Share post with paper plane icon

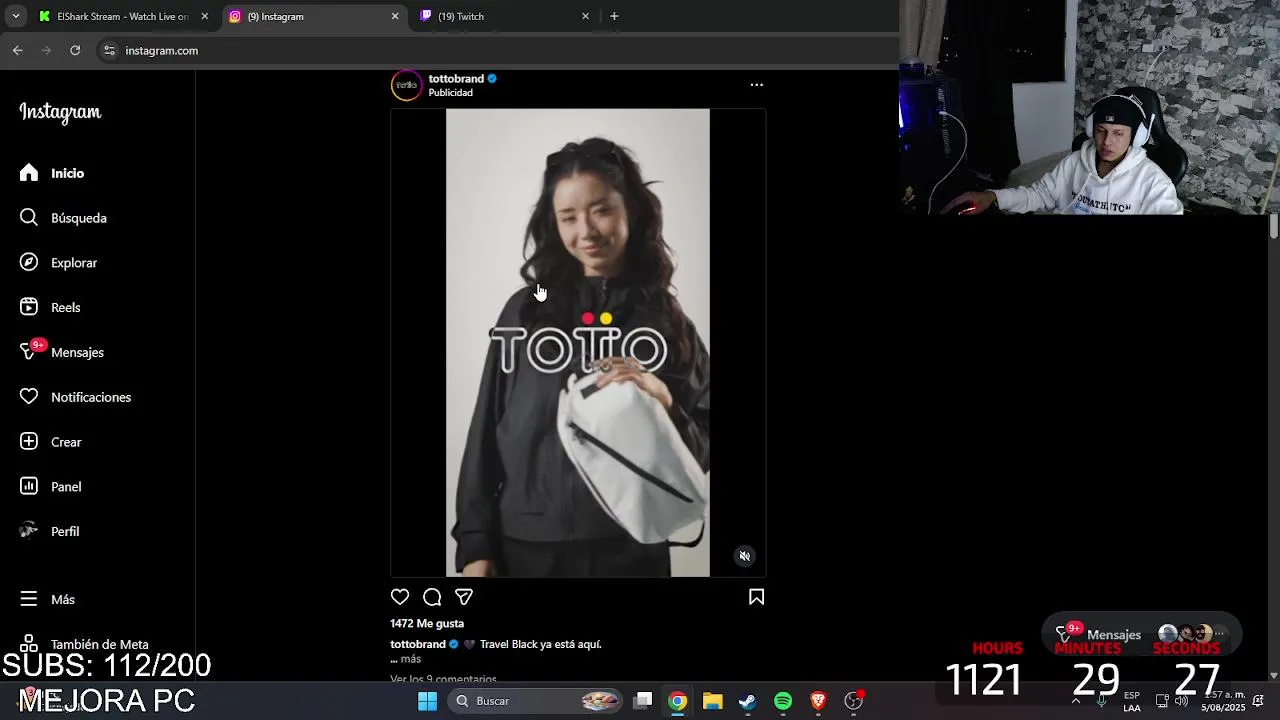pyautogui.click(x=464, y=597)
